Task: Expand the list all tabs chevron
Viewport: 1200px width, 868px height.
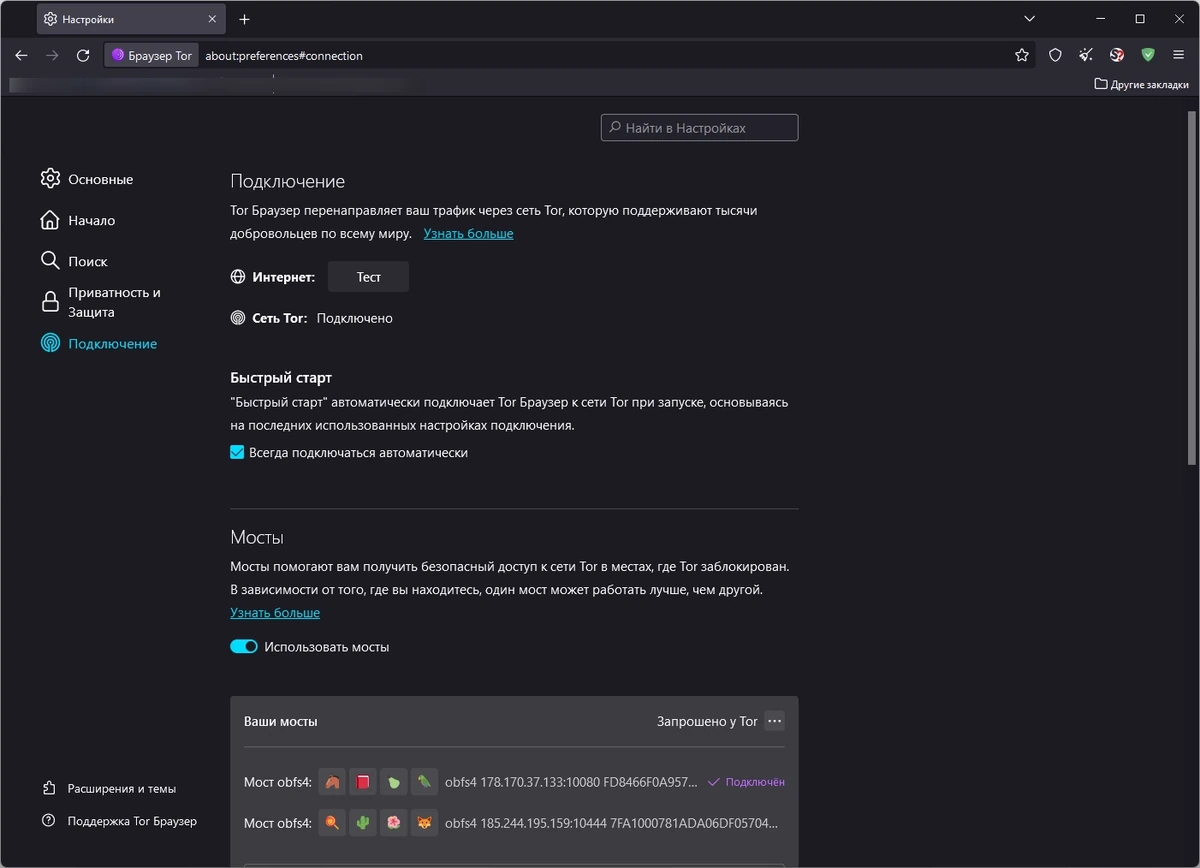Action: [x=1030, y=19]
